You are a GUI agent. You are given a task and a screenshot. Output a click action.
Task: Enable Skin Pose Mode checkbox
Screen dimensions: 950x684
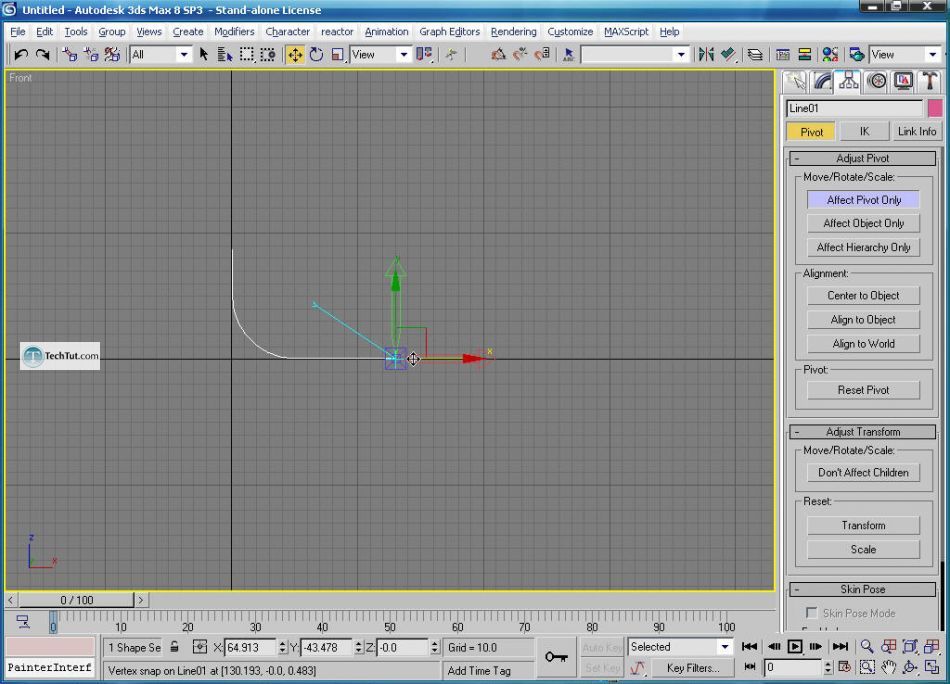(x=811, y=613)
